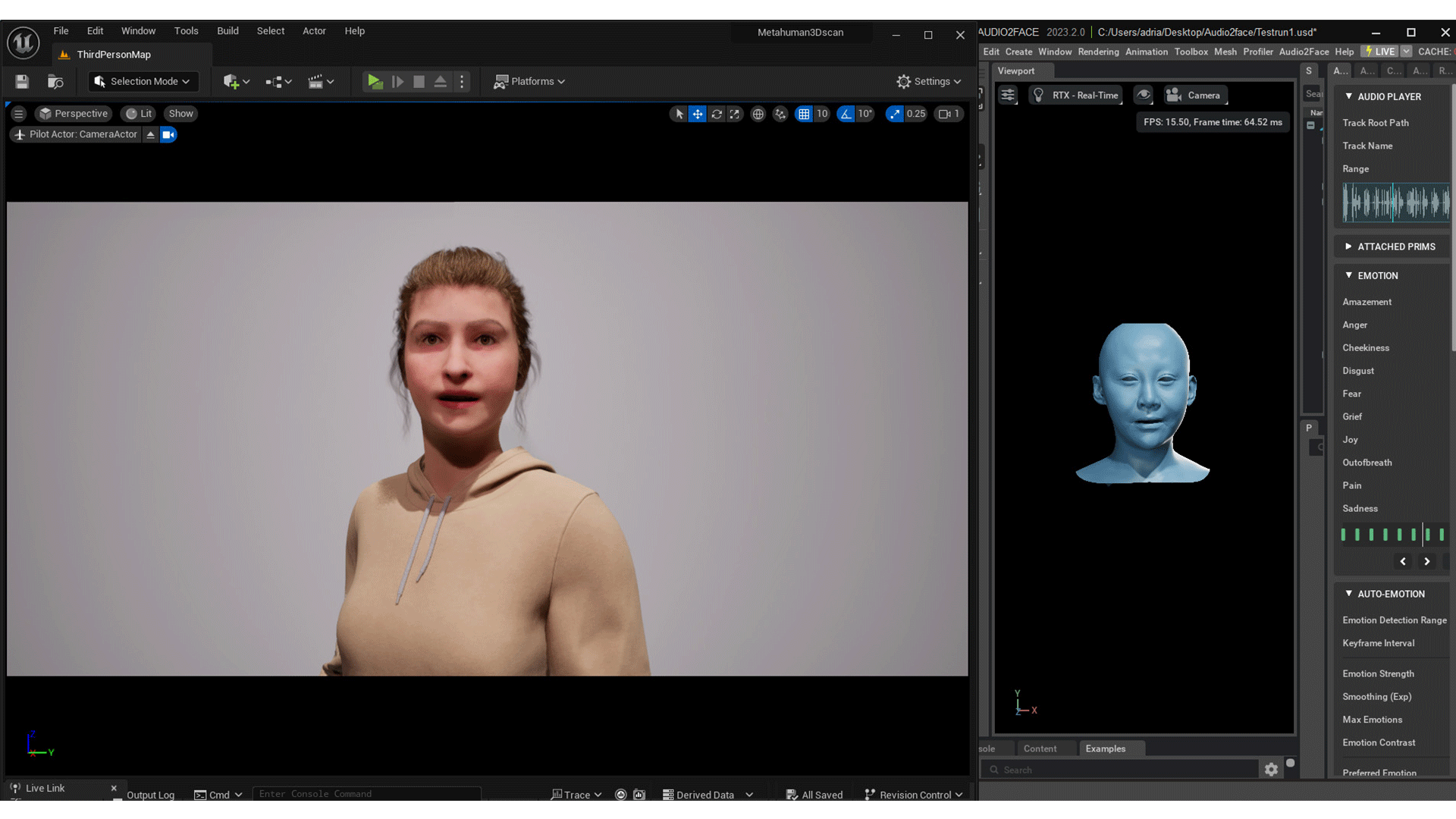Click RTX - Real-Time renderer button

(1075, 95)
